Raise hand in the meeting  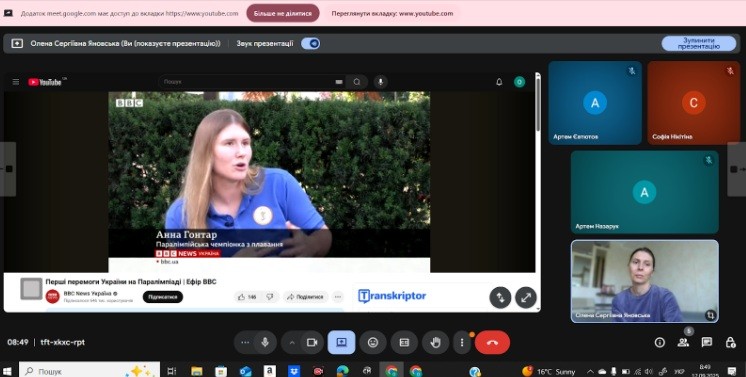coord(435,342)
